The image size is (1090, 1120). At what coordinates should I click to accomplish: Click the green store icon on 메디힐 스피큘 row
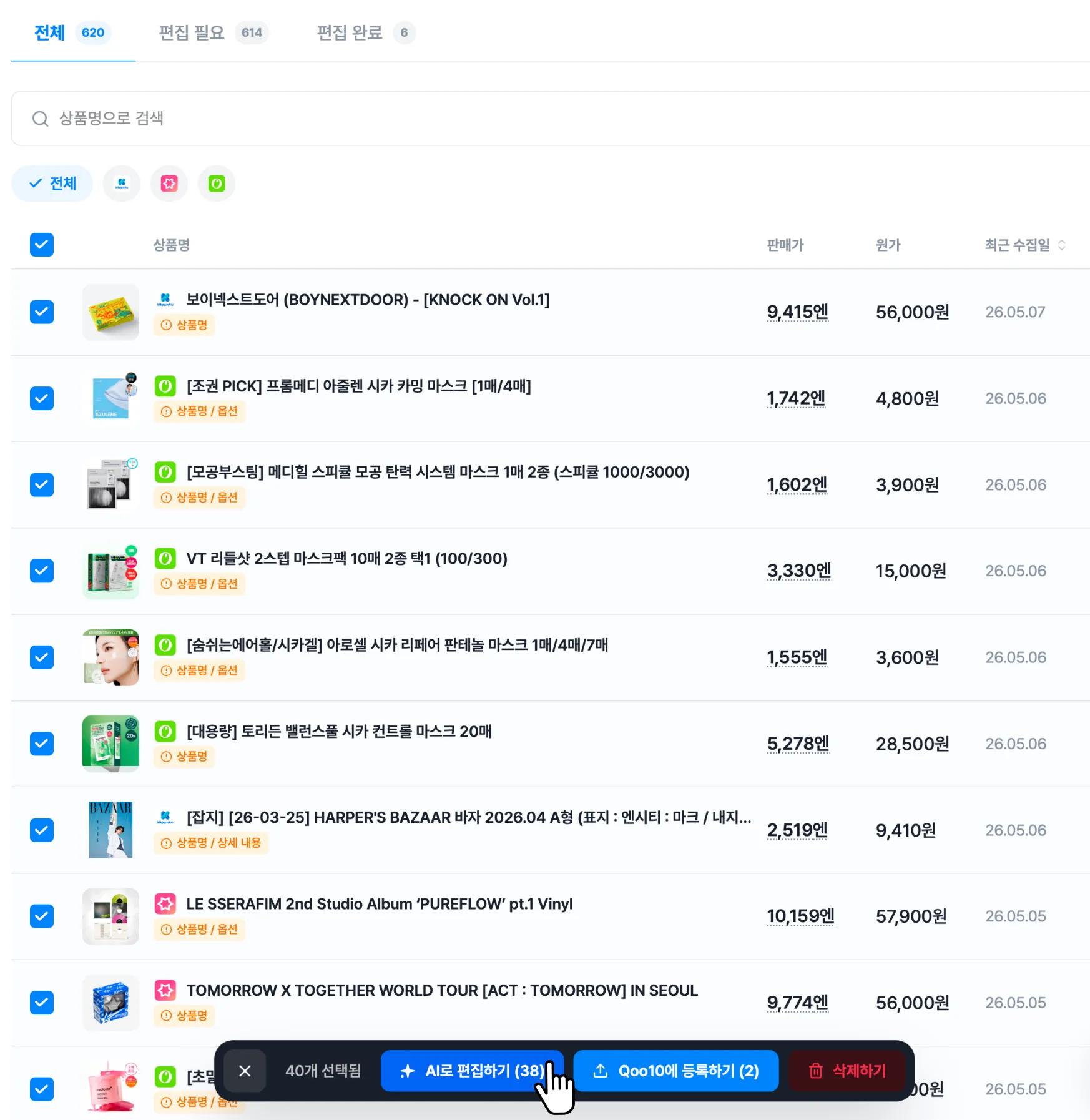(165, 473)
